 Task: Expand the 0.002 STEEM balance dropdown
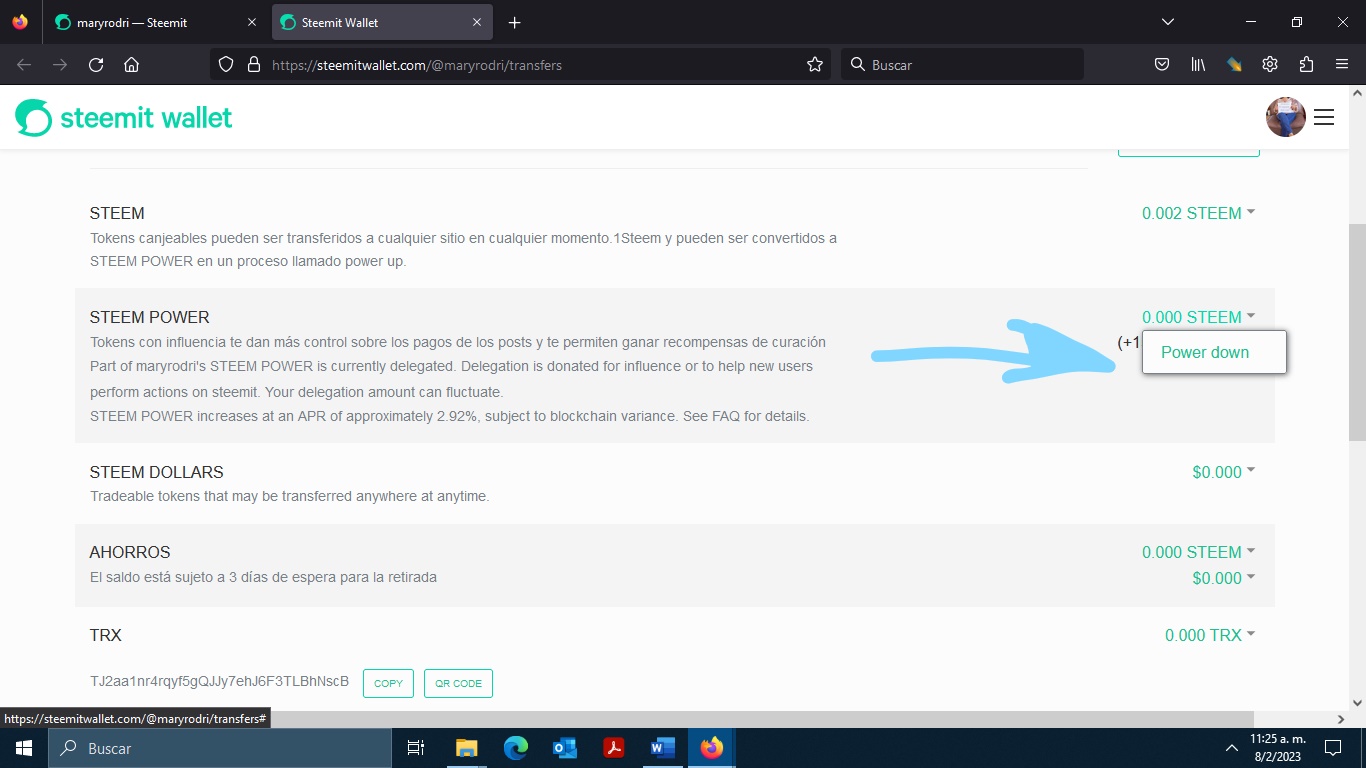(x=1198, y=213)
